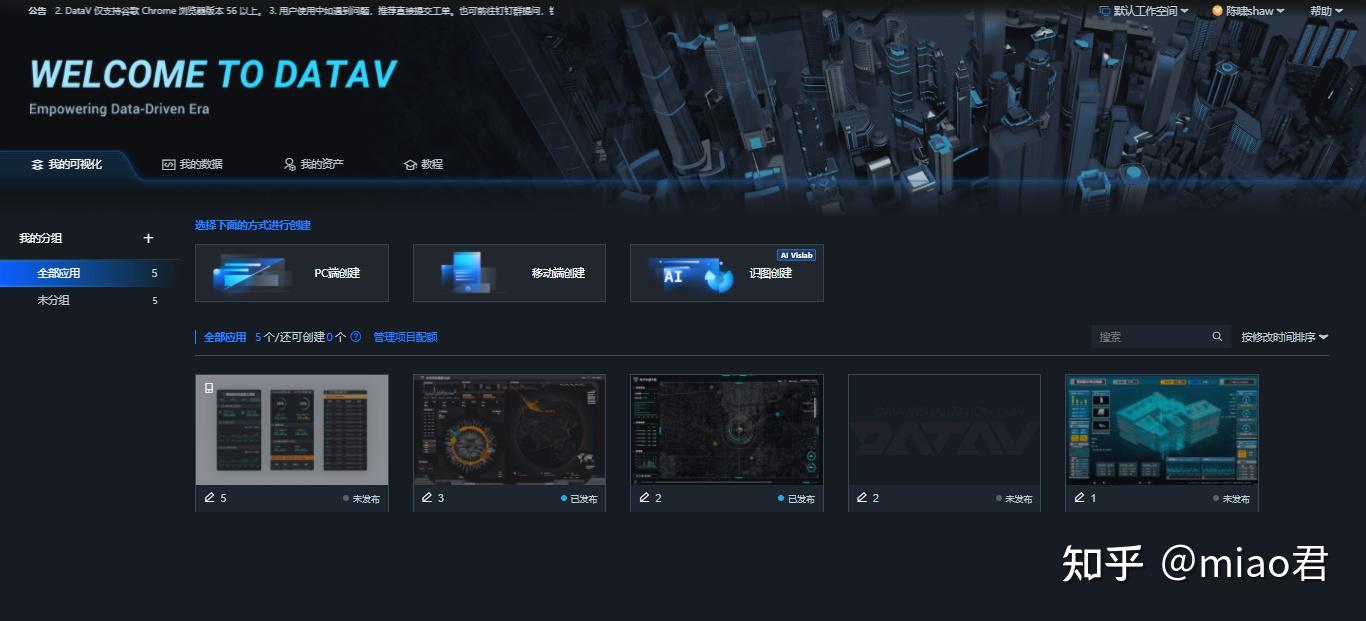The width and height of the screenshot is (1366, 621).
Task: Click the user avatar next to 陈味shaw
Action: coord(1218,11)
